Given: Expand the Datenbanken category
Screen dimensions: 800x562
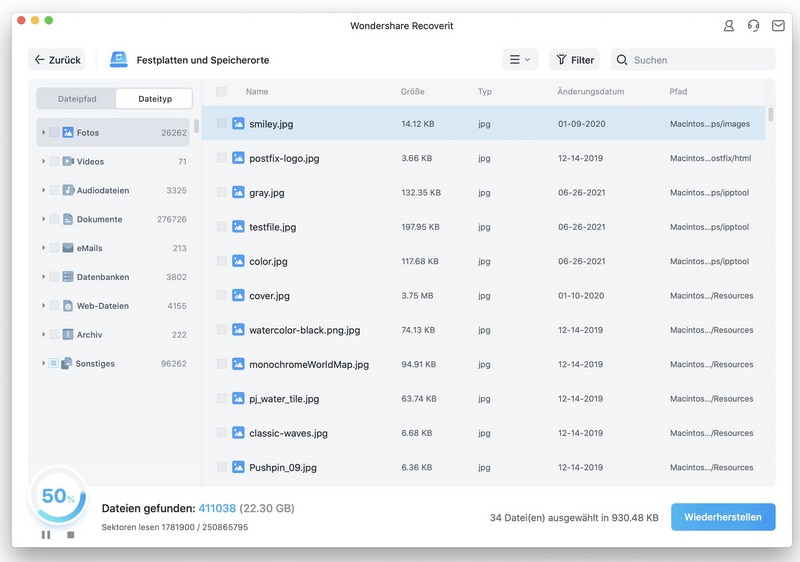Looking at the screenshot, I should (43, 277).
